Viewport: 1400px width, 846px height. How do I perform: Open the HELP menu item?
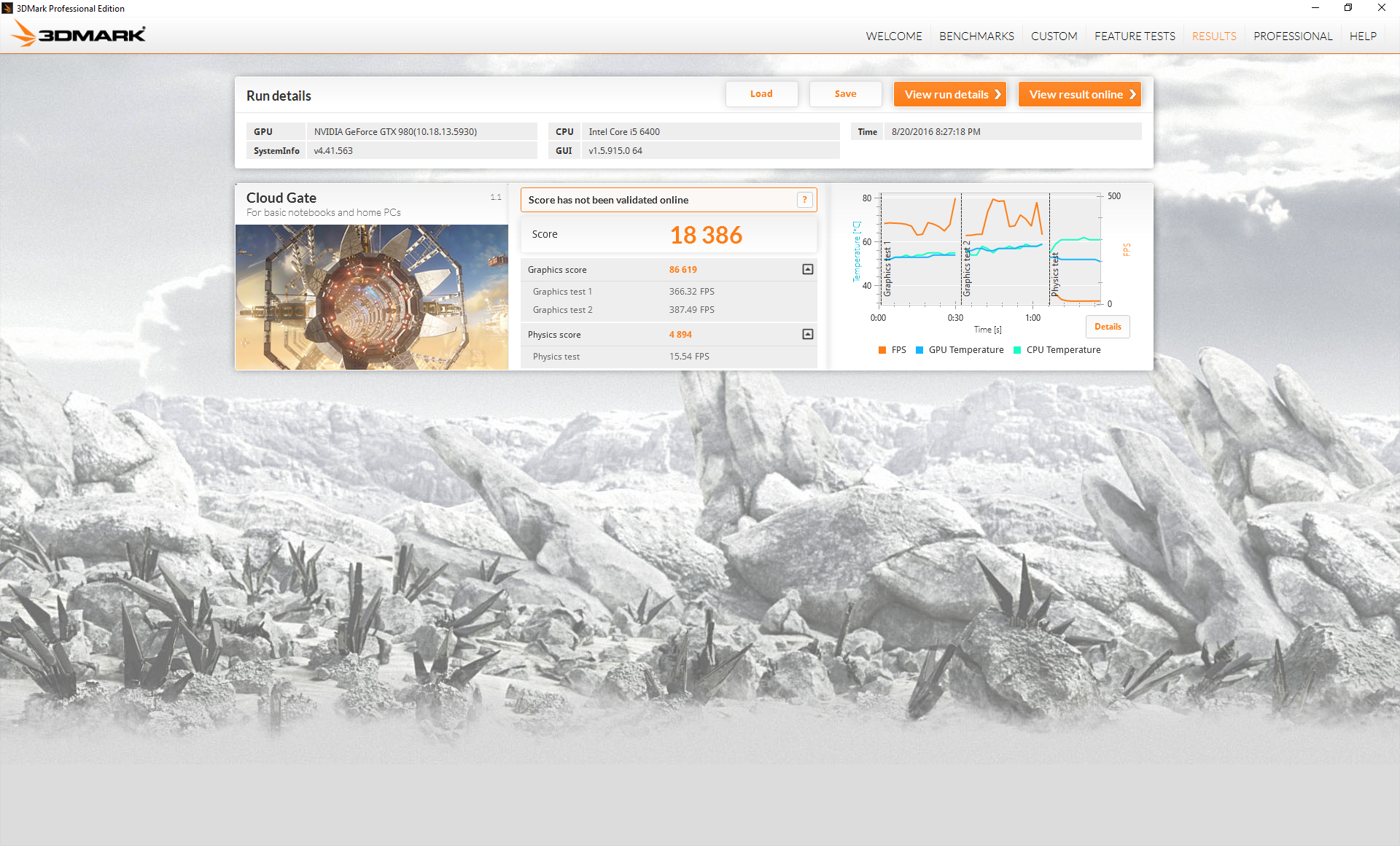(x=1362, y=36)
